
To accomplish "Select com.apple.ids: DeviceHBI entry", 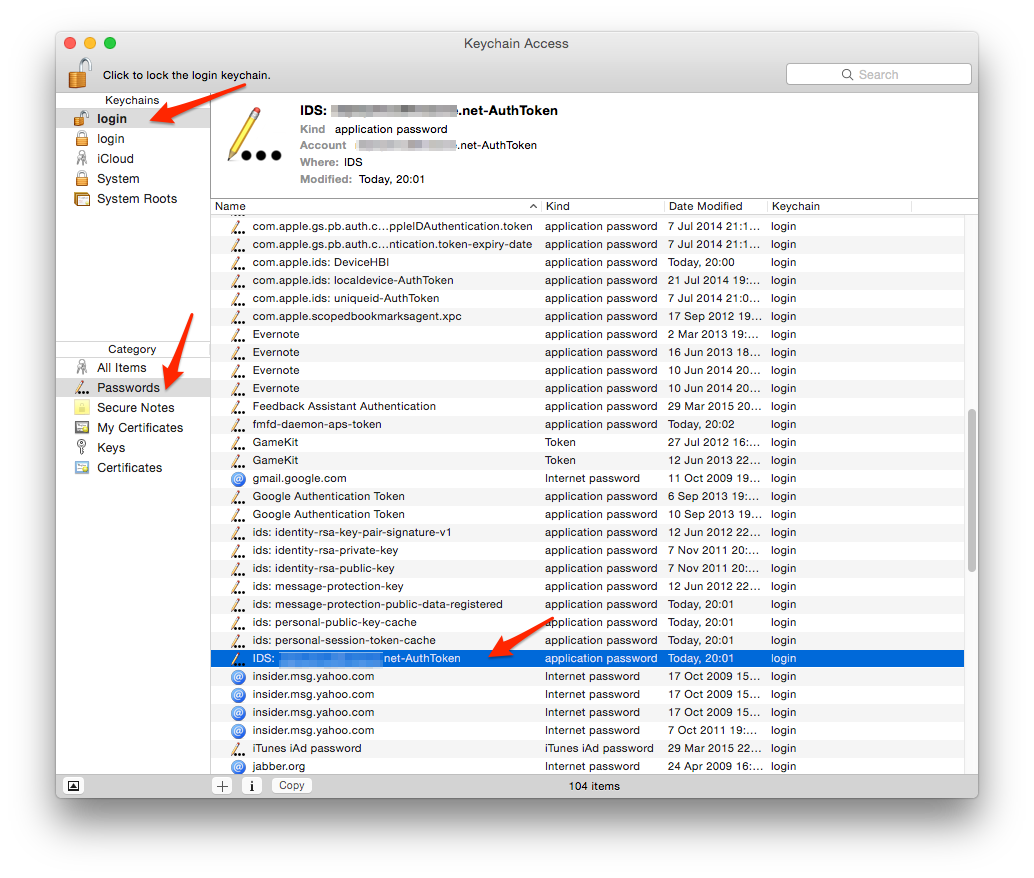I will 587,263.
